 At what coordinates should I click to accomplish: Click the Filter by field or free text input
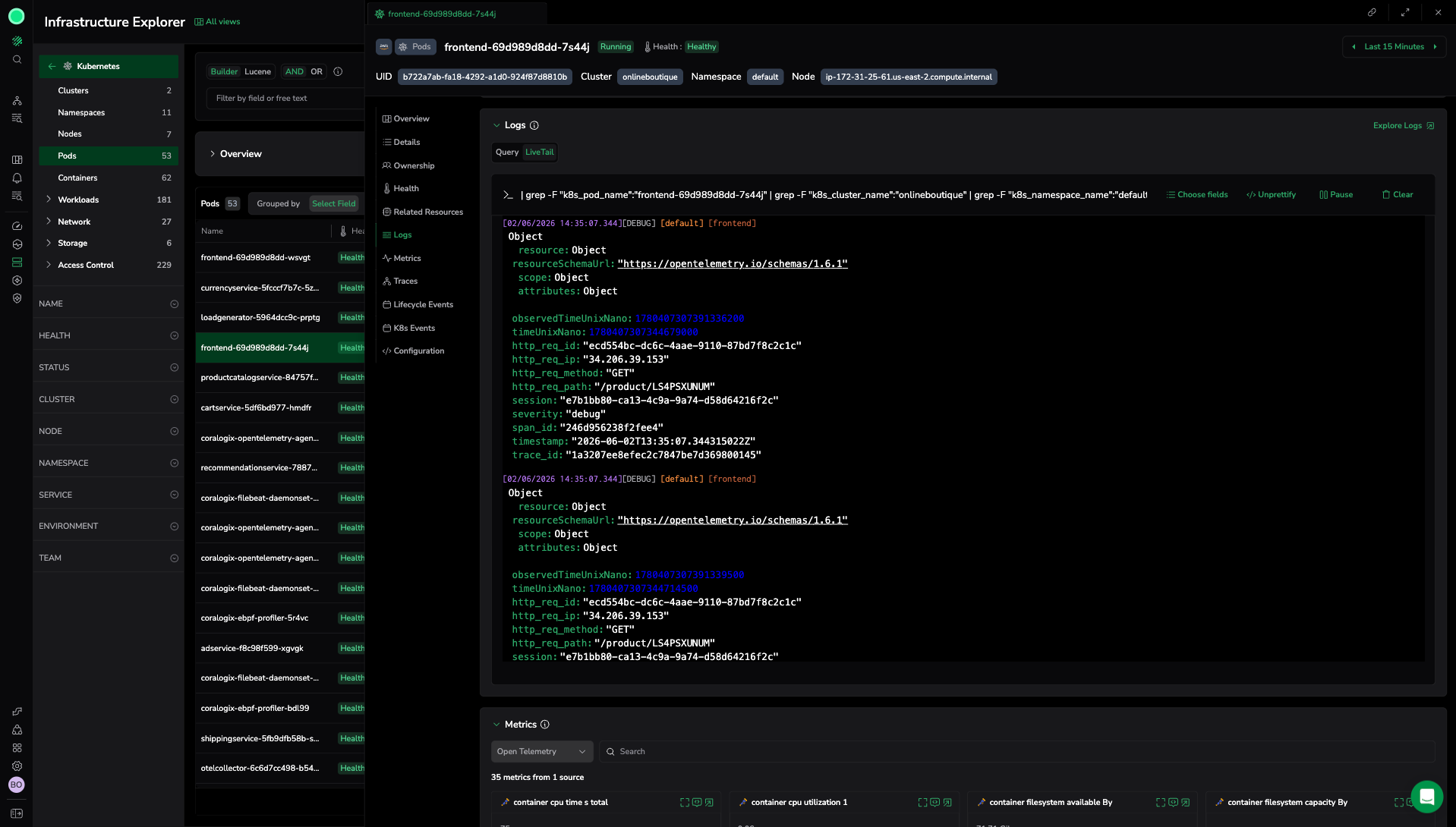click(x=287, y=99)
